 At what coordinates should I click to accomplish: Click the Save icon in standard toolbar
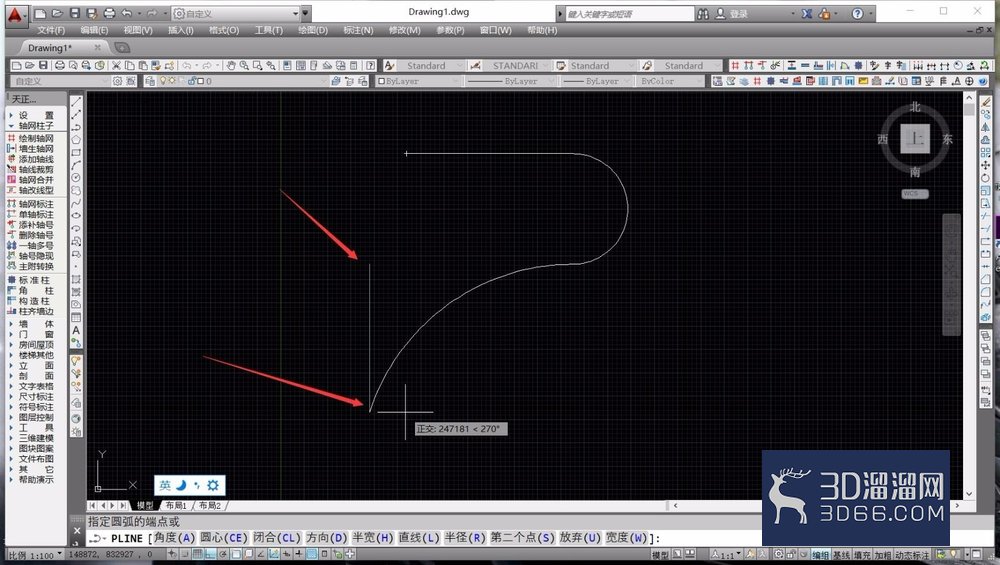pos(43,66)
